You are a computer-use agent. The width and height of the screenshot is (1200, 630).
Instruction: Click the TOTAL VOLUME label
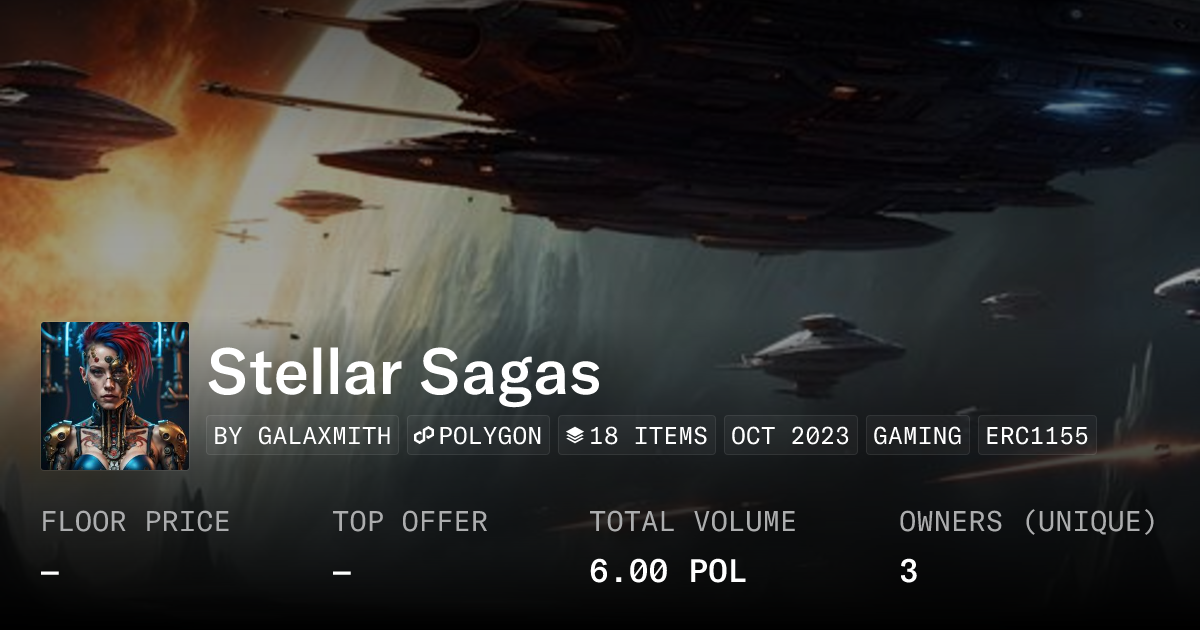click(x=692, y=522)
